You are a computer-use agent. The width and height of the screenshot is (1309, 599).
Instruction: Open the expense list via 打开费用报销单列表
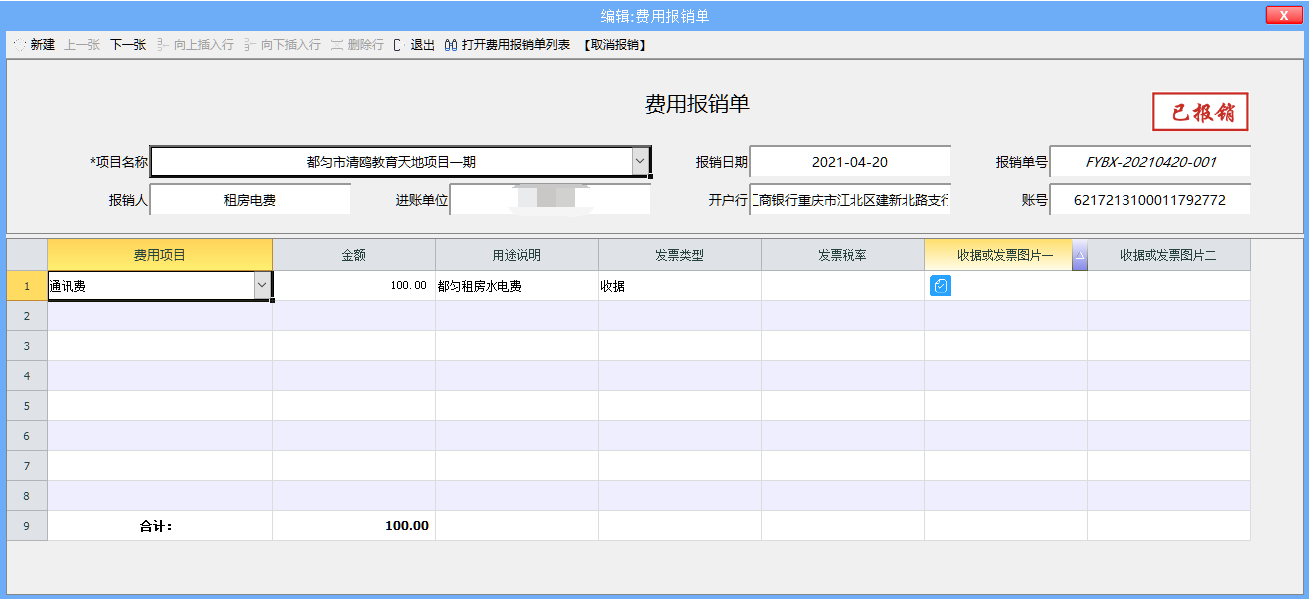(x=507, y=45)
